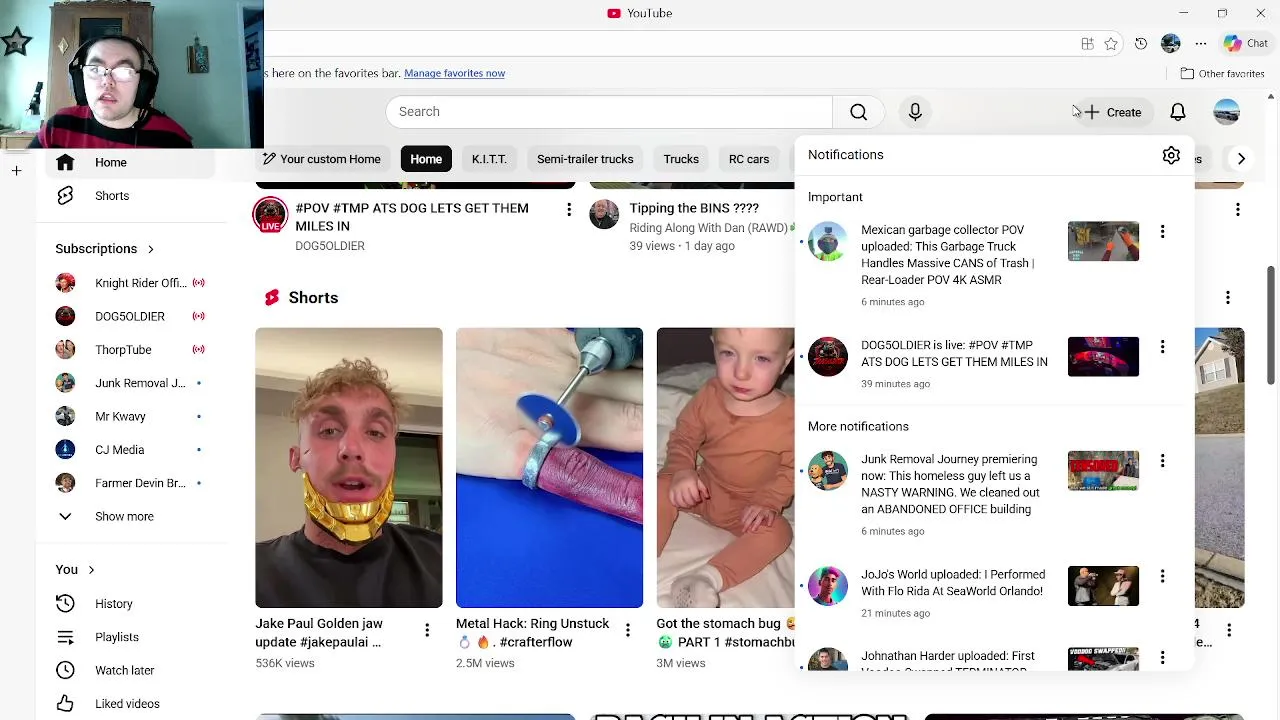The height and width of the screenshot is (720, 1280).
Task: Open Knight Rider Official subscription channel
Action: [130, 283]
